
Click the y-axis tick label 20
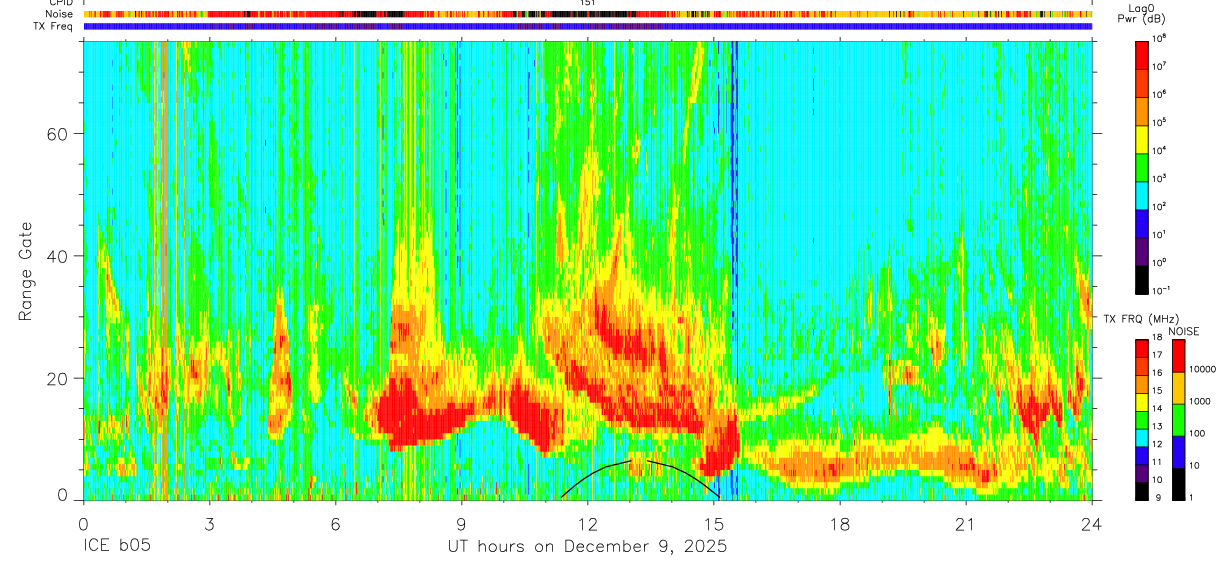[58, 378]
